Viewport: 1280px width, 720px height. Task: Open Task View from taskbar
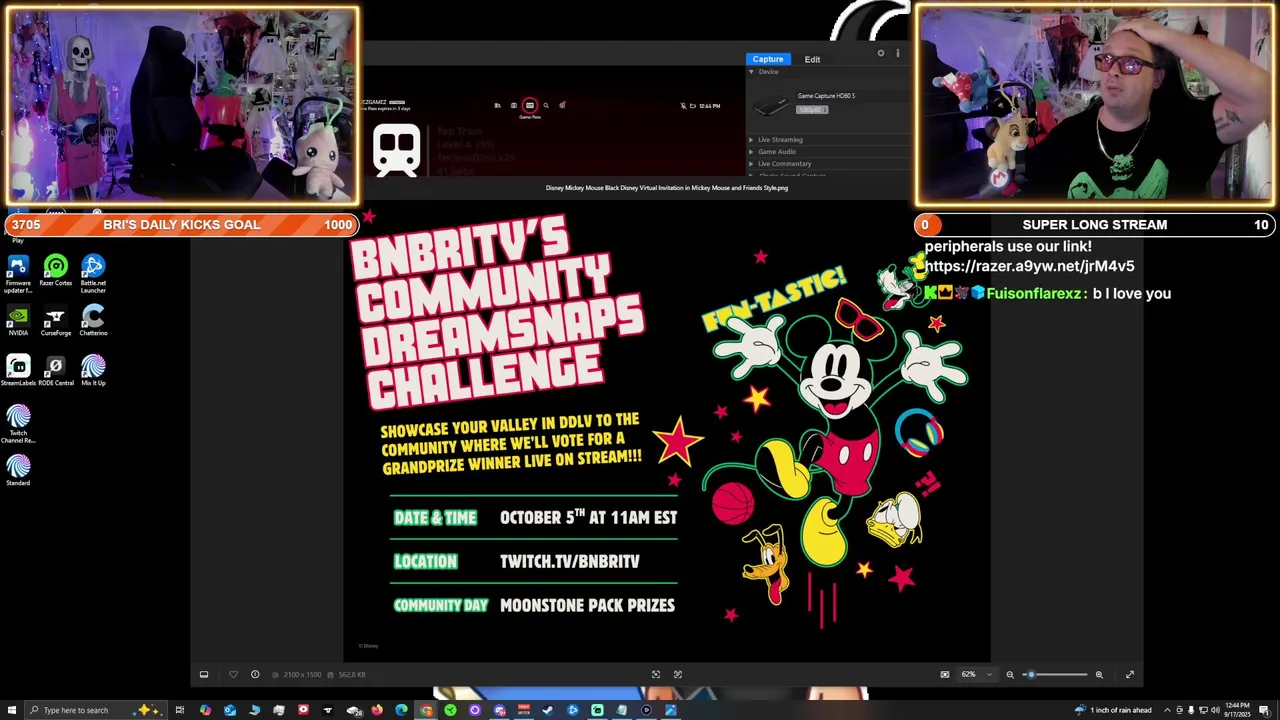[x=180, y=710]
